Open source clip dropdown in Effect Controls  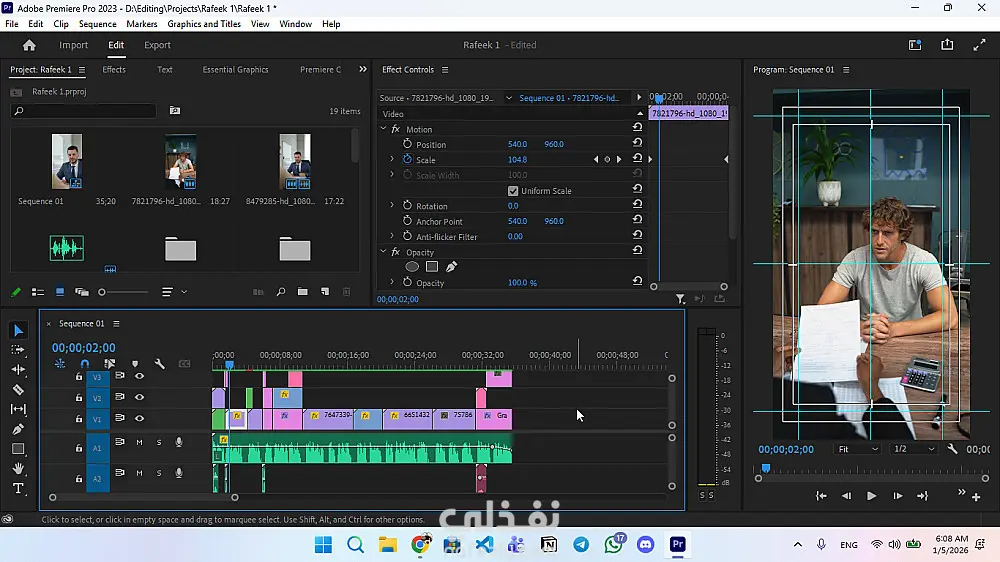(x=508, y=98)
